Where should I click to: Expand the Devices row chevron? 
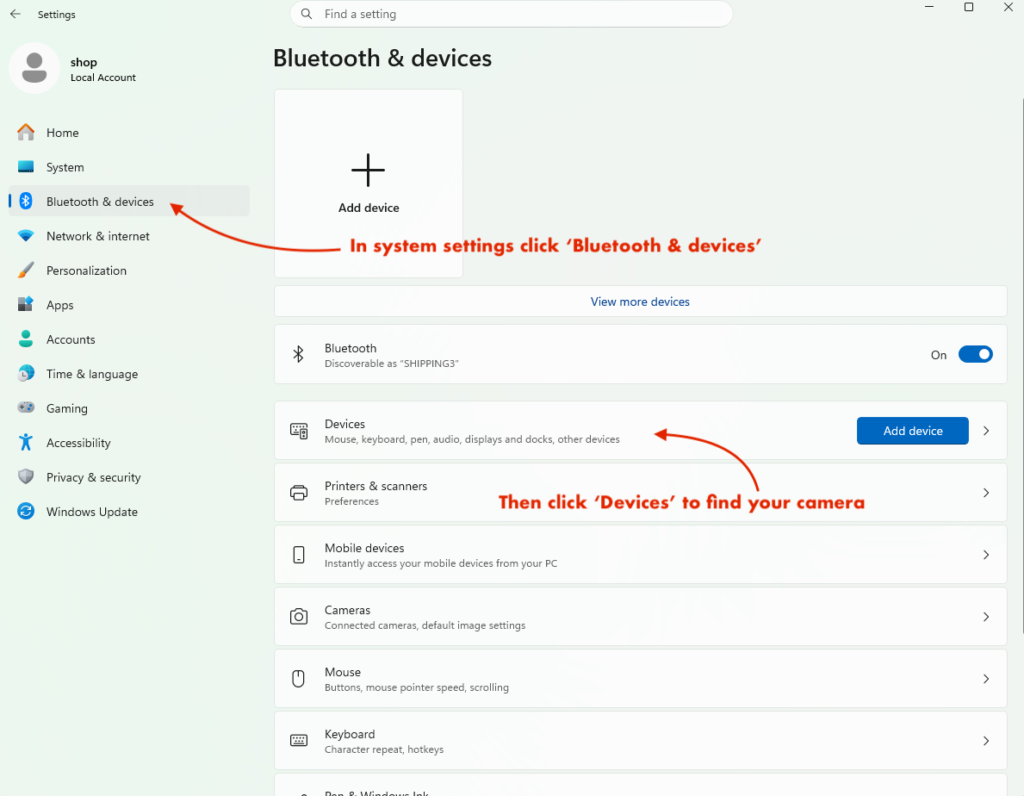[986, 431]
